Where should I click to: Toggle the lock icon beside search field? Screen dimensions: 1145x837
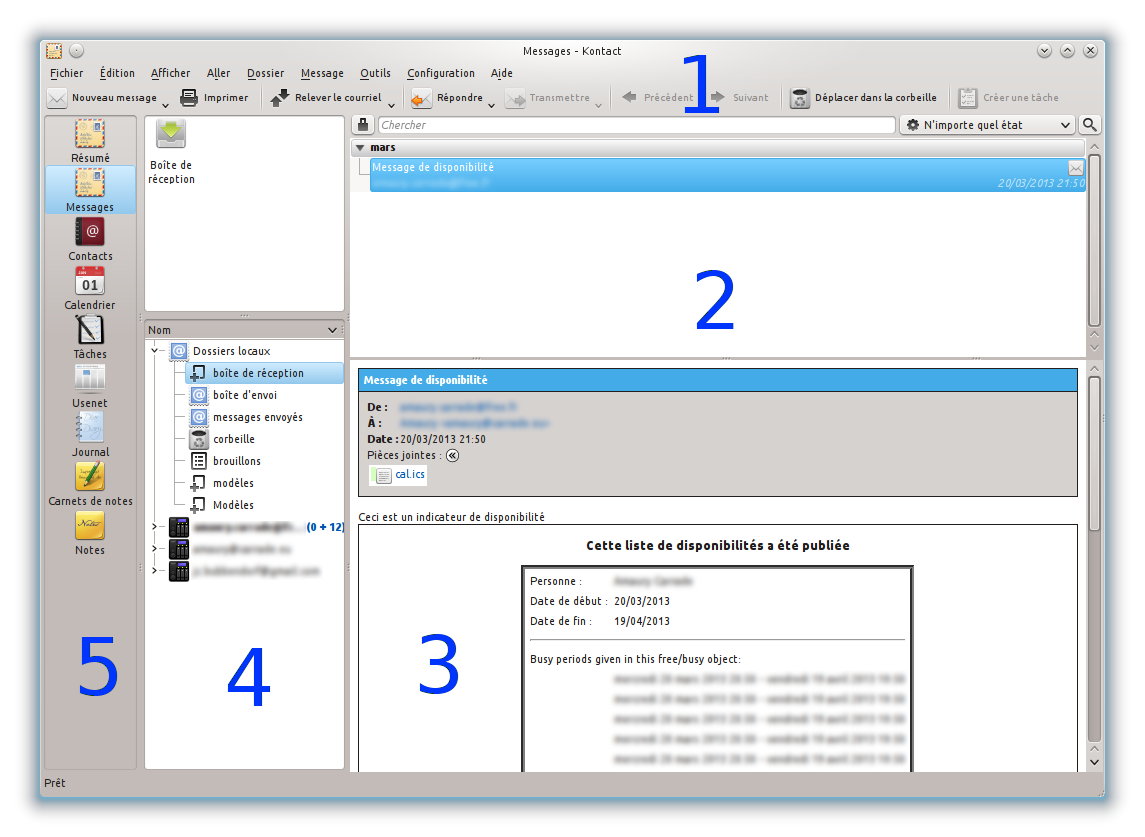coord(363,125)
